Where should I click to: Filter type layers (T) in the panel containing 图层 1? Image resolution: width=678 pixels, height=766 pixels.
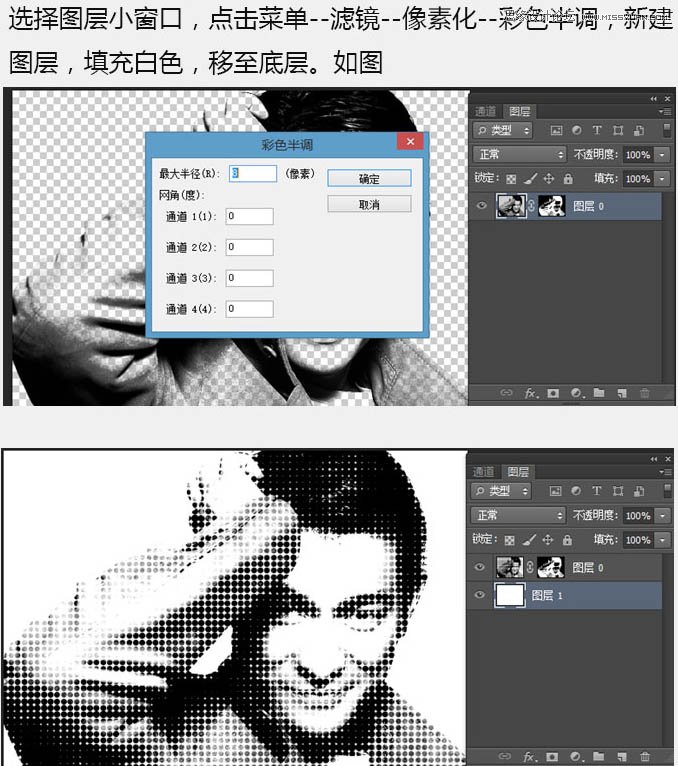click(596, 491)
